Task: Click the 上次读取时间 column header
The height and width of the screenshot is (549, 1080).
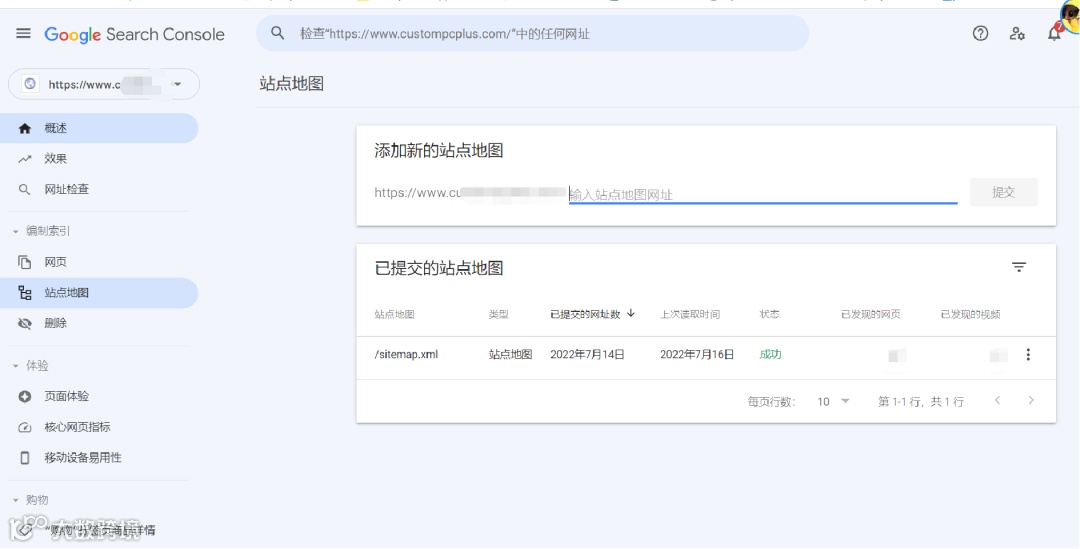Action: [x=690, y=314]
